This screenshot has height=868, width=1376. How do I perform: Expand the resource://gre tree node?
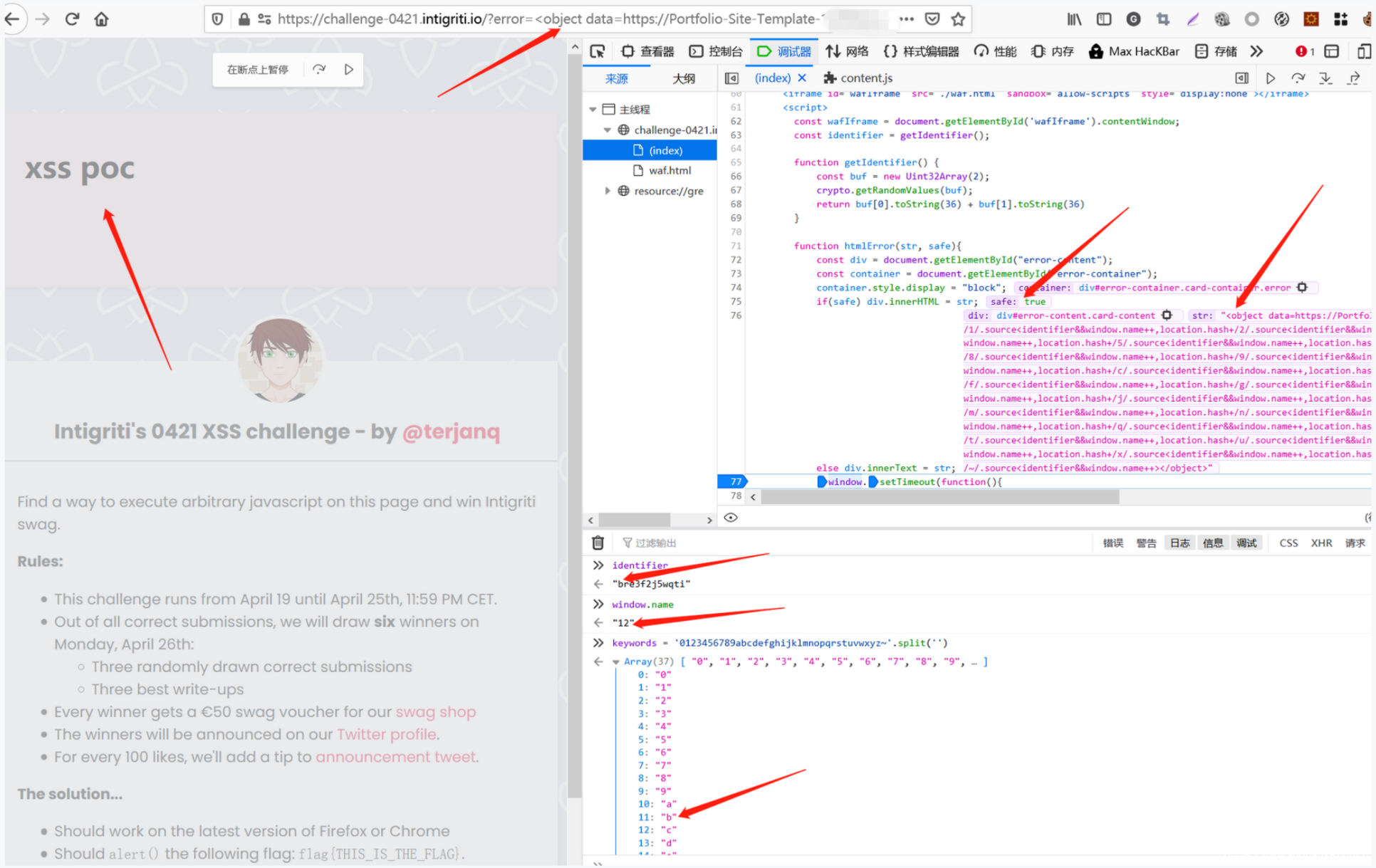(608, 191)
